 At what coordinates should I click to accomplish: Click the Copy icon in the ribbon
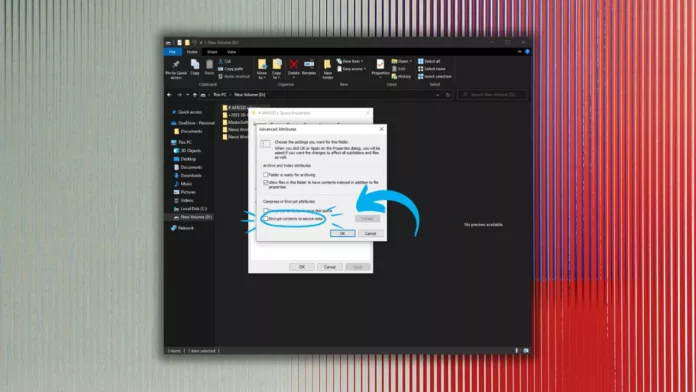[194, 65]
